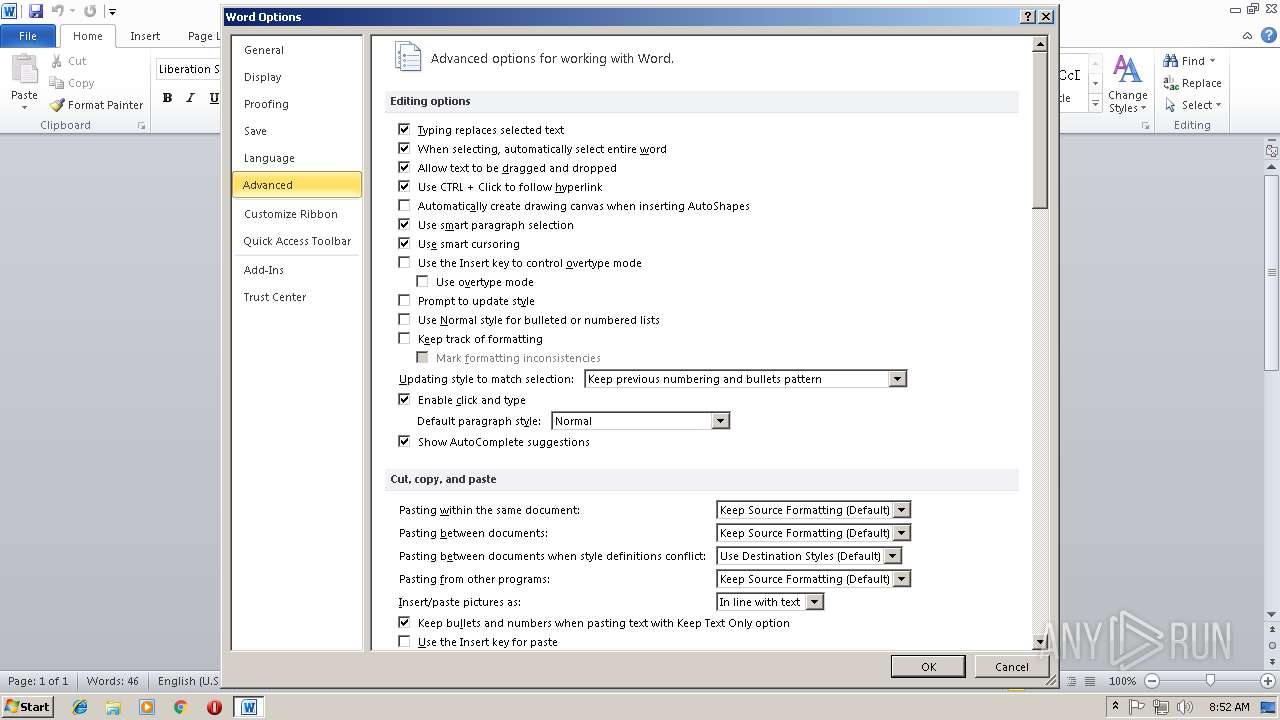The width and height of the screenshot is (1280, 720).
Task: Click the font name input field
Action: pos(188,69)
